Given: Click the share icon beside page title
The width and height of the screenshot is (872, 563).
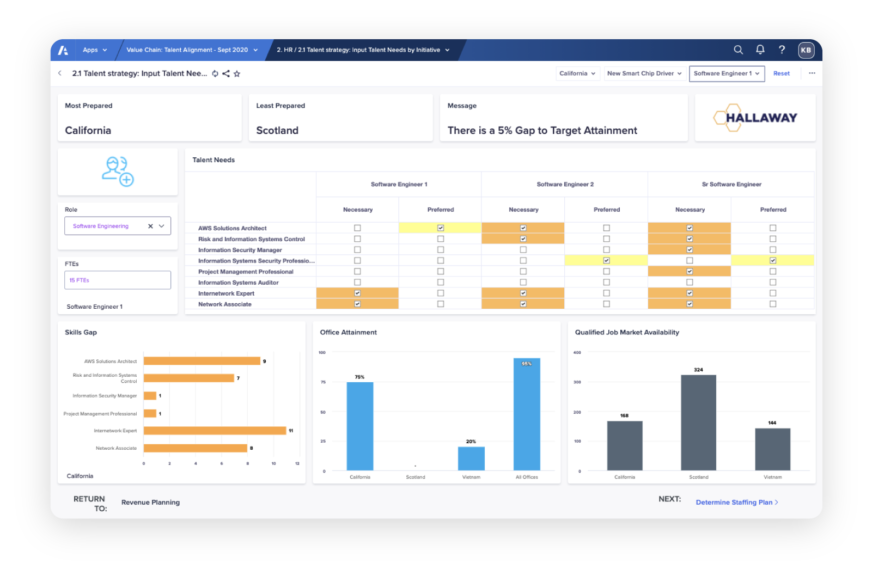Looking at the screenshot, I should tap(226, 73).
